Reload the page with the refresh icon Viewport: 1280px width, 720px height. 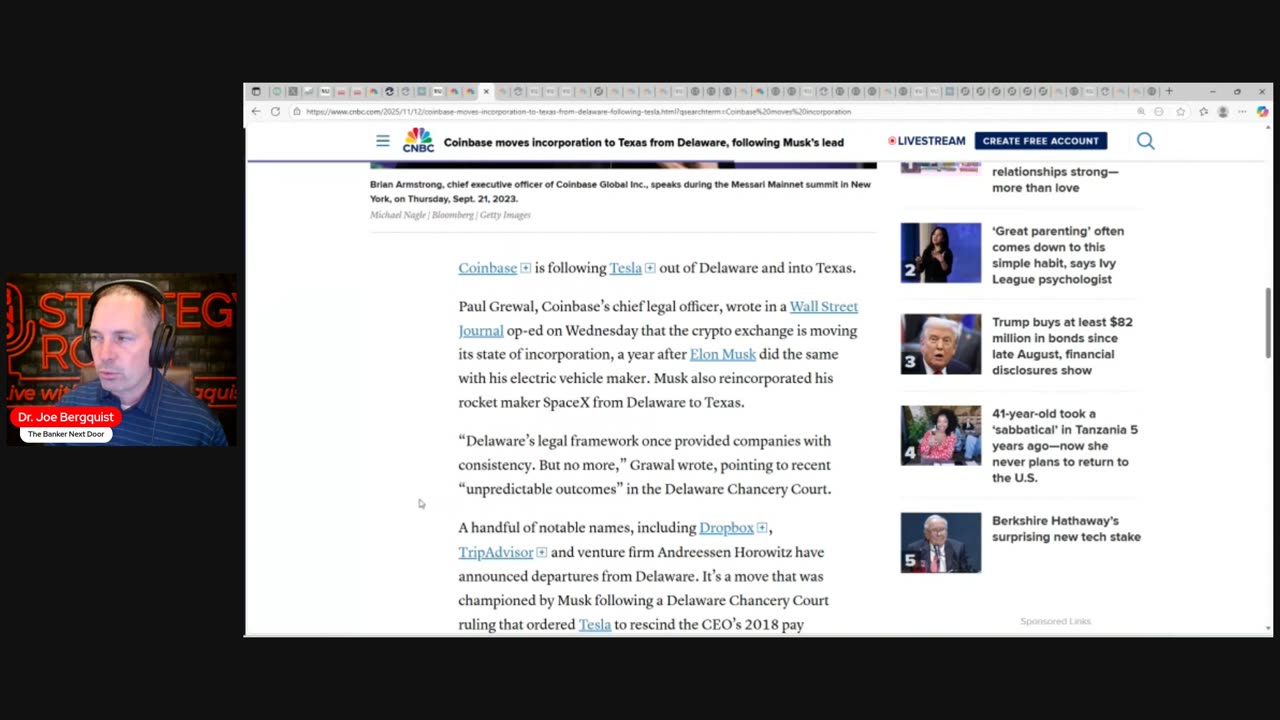275,112
